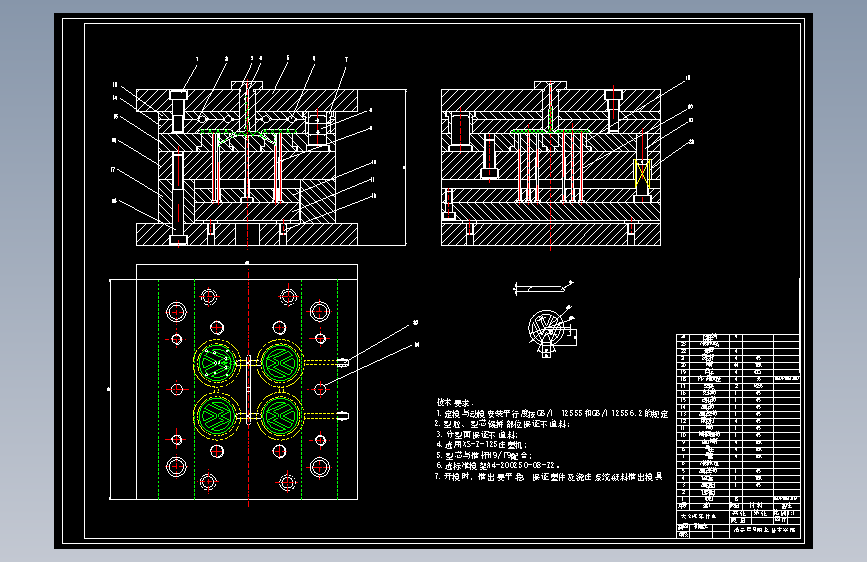Image resolution: width=867 pixels, height=562 pixels.
Task: Click requirement line 3 about the parting surface
Action: click(x=476, y=435)
